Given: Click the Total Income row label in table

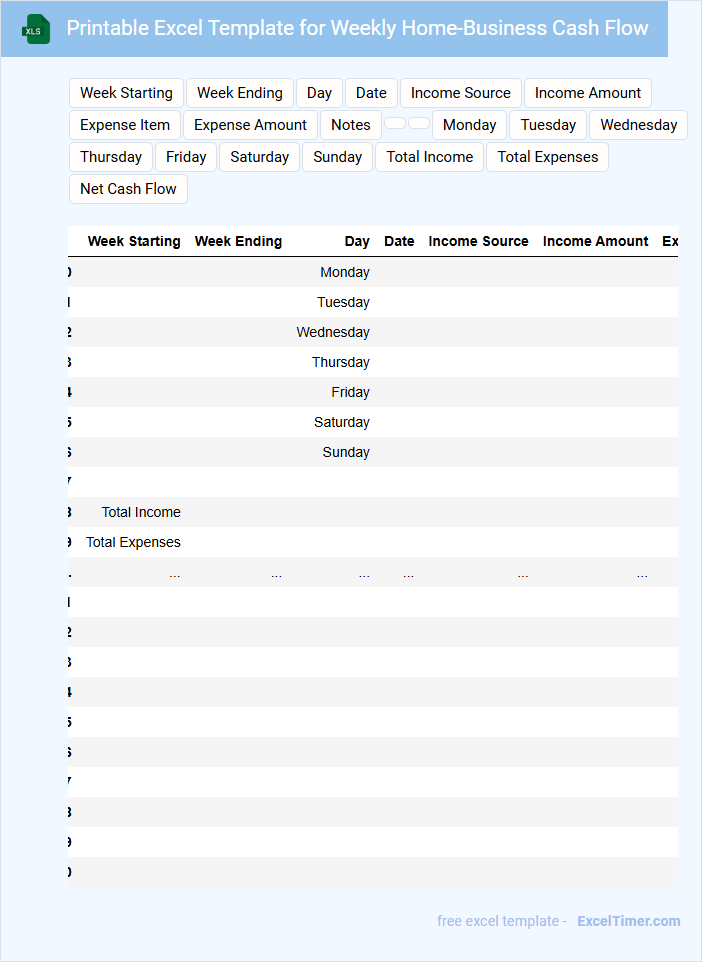Looking at the screenshot, I should 141,512.
